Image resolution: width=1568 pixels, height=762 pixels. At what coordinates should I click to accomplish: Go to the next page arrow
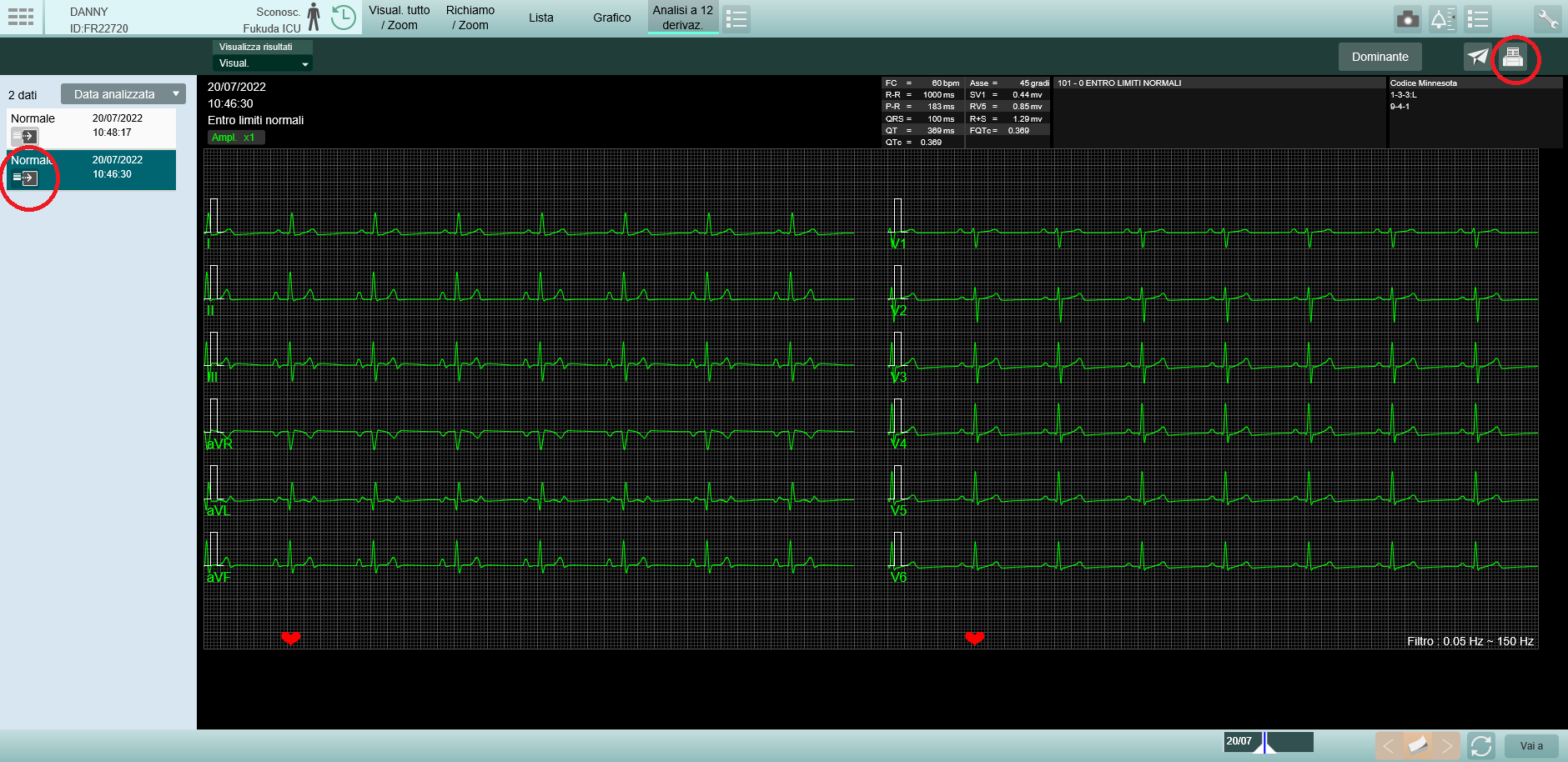point(1447,745)
